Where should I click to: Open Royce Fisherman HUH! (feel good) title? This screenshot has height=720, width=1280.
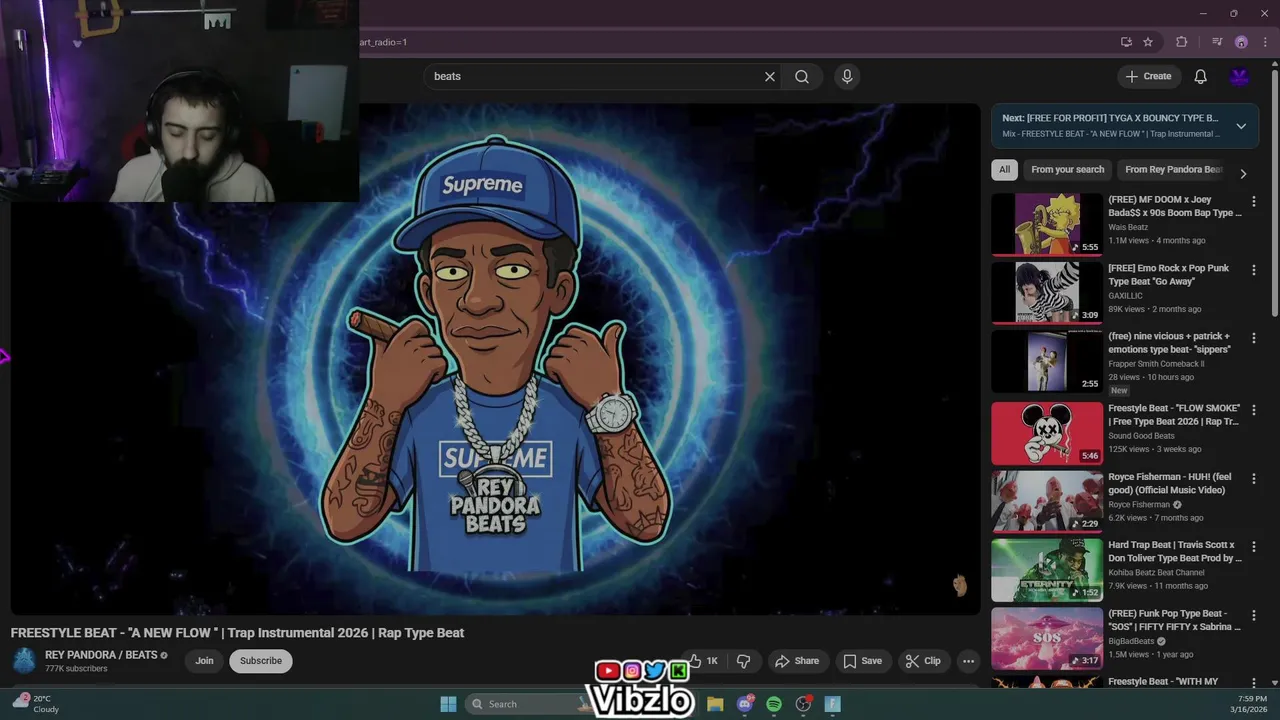pyautogui.click(x=1170, y=484)
